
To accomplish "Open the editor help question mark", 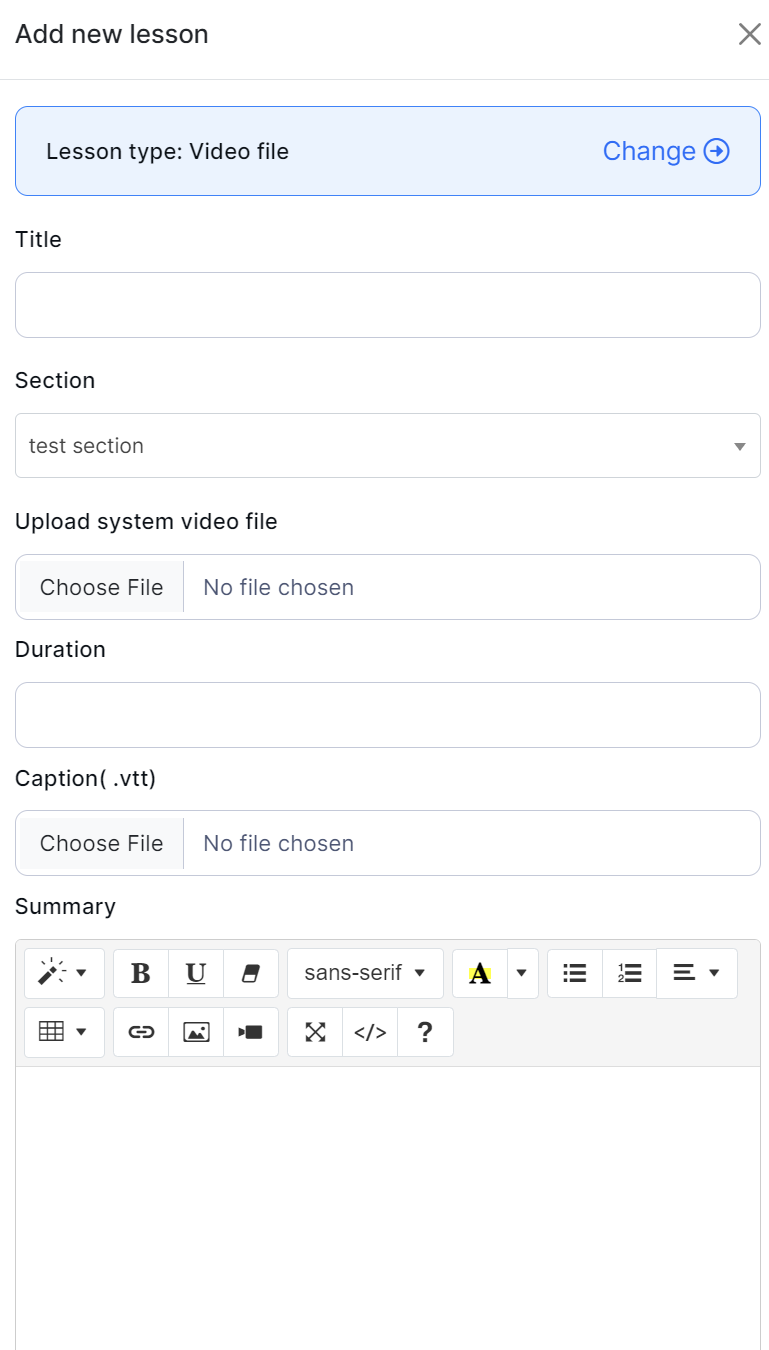I will click(425, 1032).
